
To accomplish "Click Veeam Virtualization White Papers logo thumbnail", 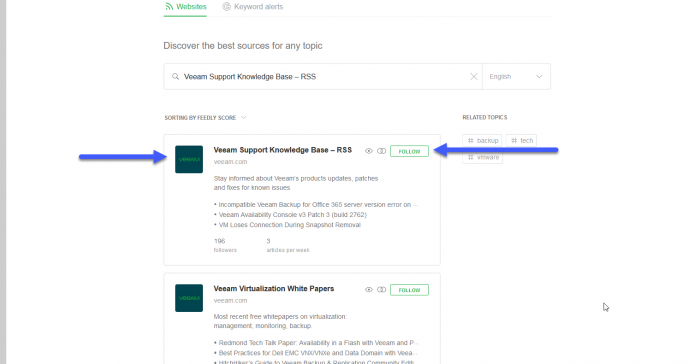I will coord(189,298).
